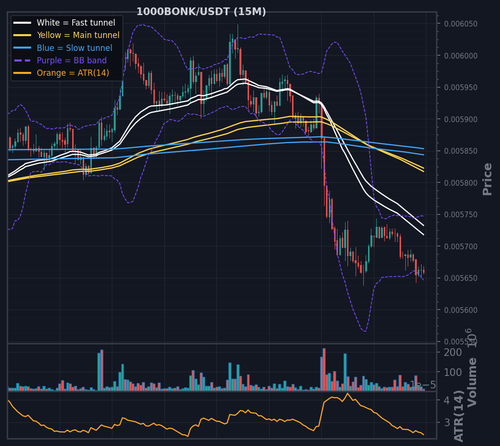Click the white line sample in legend

[22, 23]
